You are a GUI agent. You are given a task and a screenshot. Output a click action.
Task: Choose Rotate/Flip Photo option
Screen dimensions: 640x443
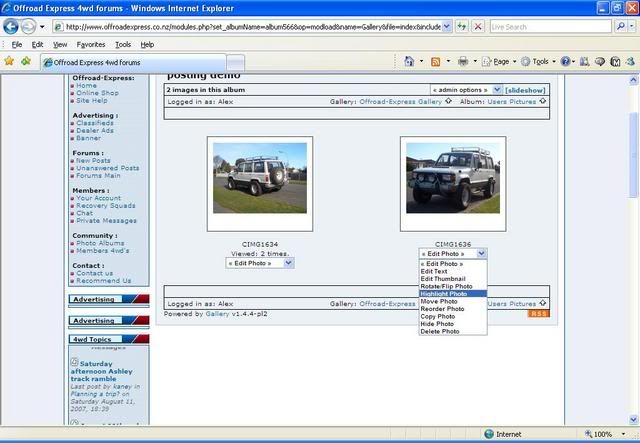pos(446,287)
